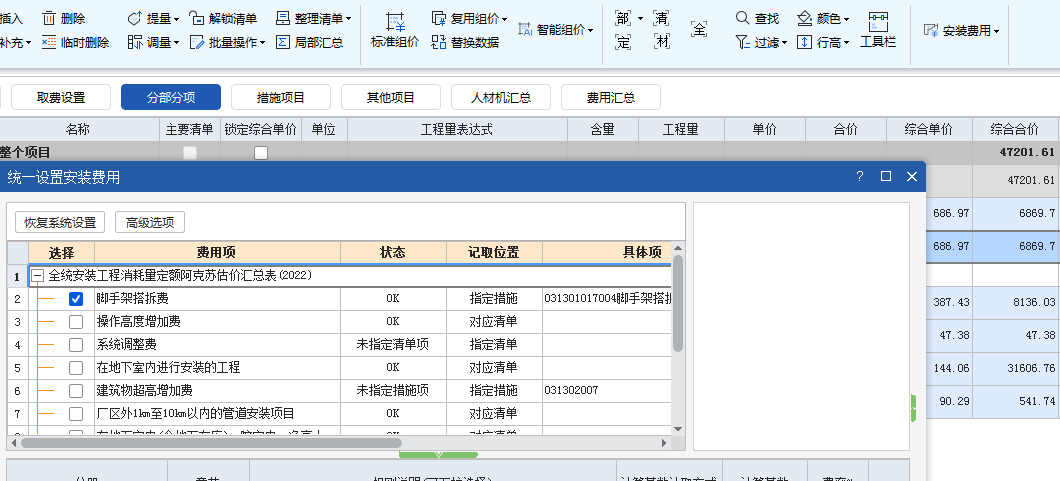Click the 删除 delete icon
1060x481 pixels.
49,18
